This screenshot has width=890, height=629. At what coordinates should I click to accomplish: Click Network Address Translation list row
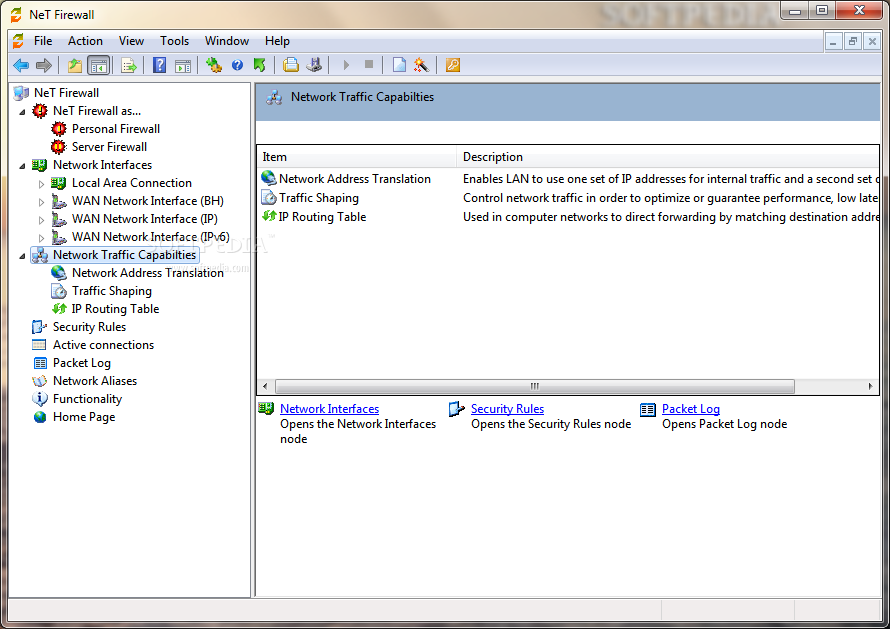point(568,179)
